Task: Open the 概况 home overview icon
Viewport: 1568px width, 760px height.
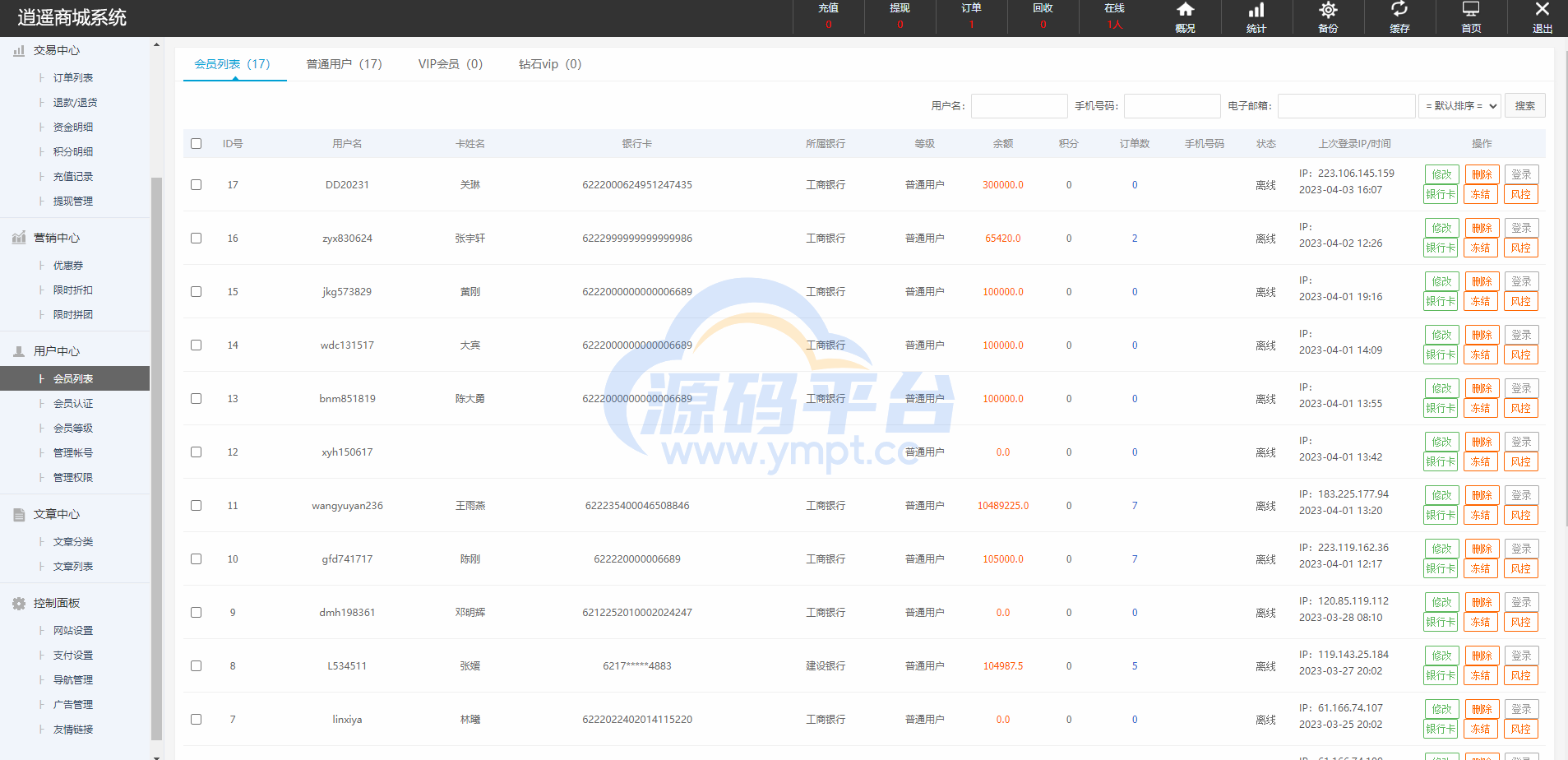Action: [1185, 10]
